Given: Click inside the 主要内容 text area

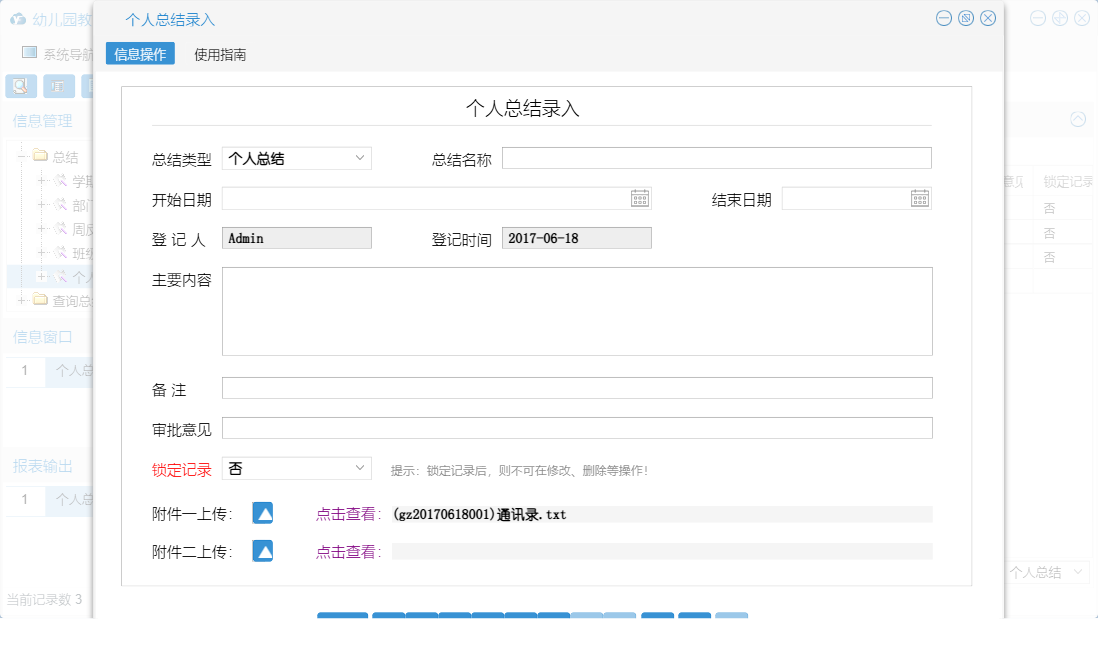Looking at the screenshot, I should click(x=575, y=310).
